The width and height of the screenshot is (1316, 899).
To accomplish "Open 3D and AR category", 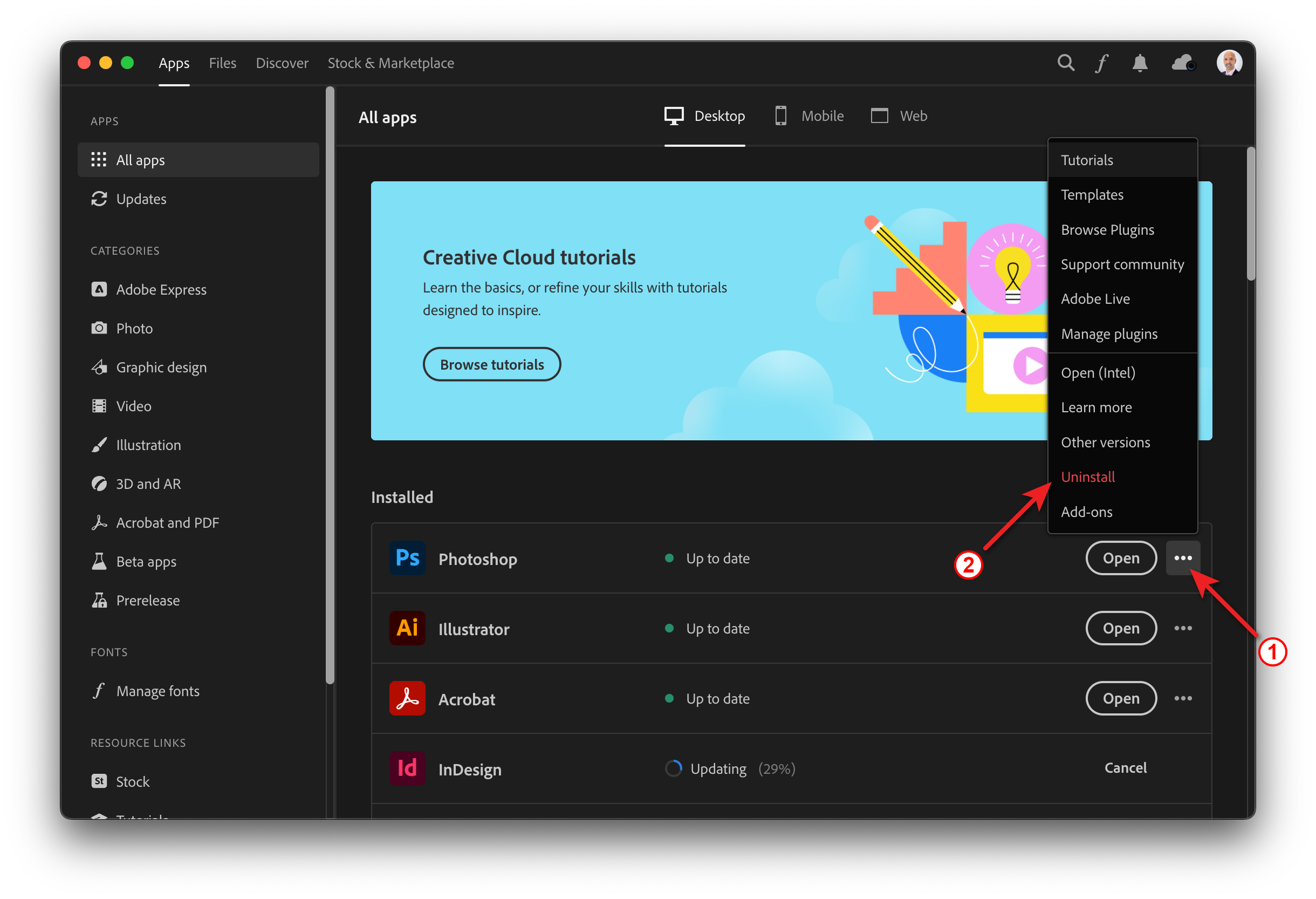I will (198, 484).
